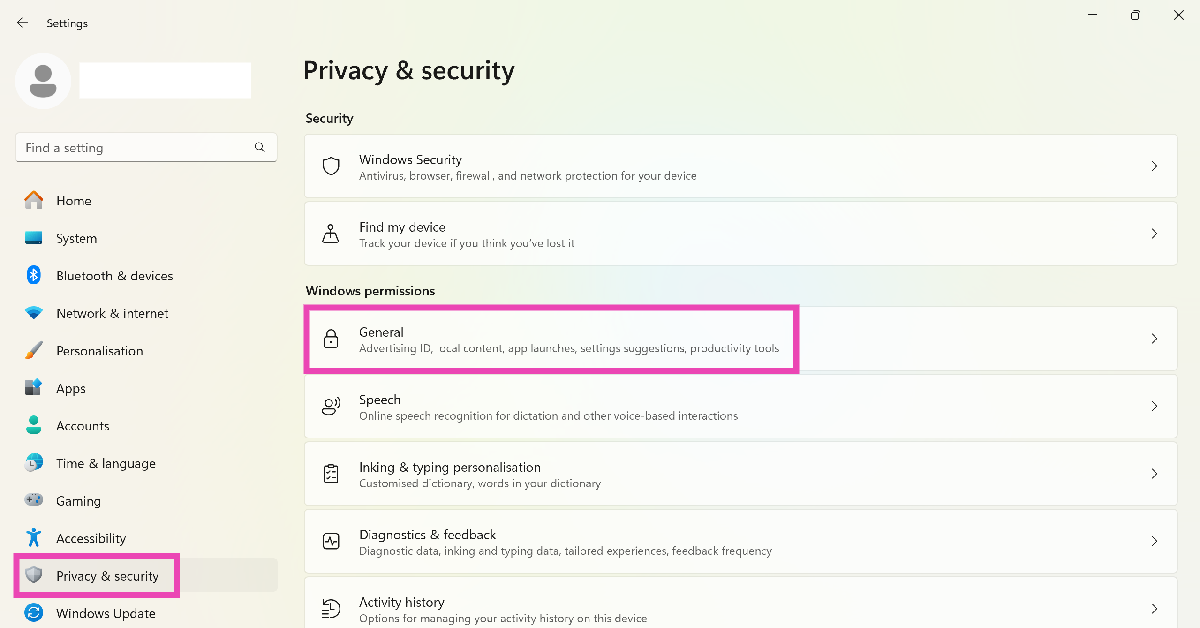The height and width of the screenshot is (628, 1200).
Task: Select Accessibility in the sidebar
Action: coord(91,539)
